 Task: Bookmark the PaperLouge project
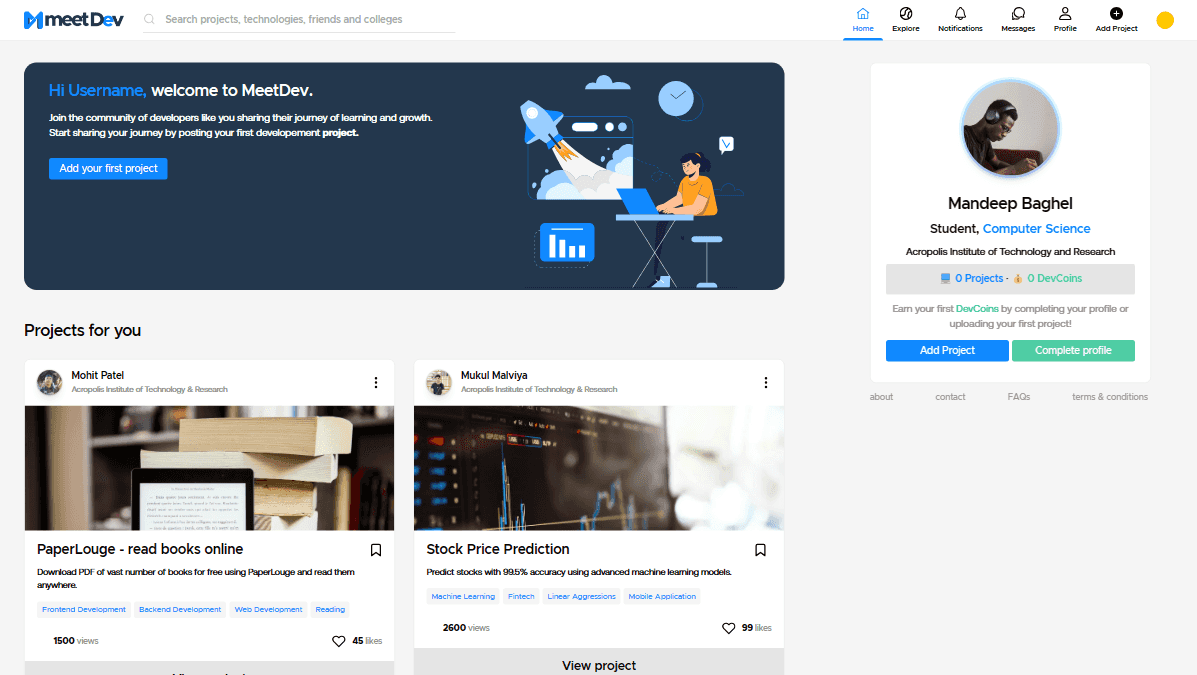[376, 550]
